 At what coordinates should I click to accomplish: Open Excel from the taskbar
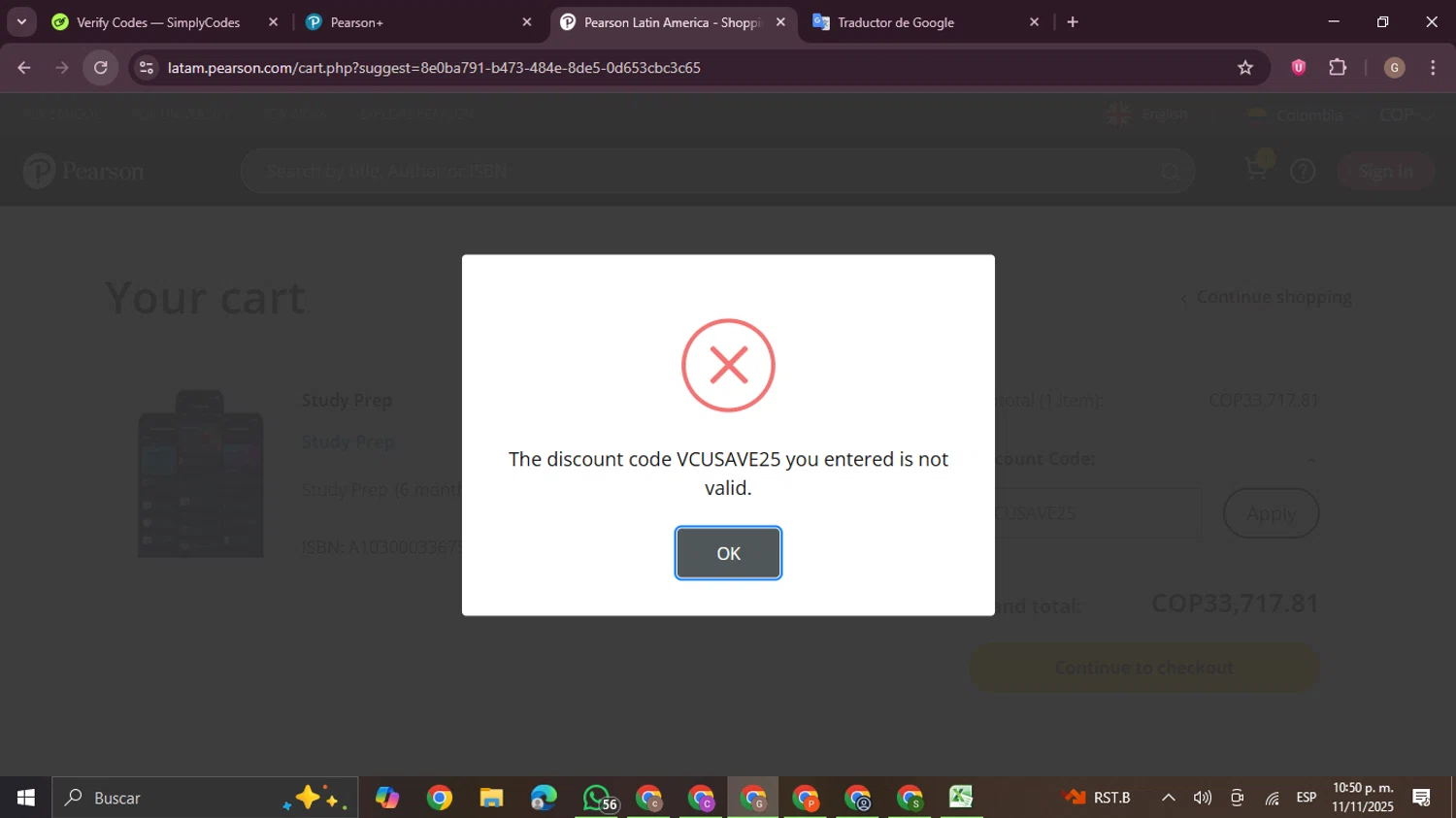tap(961, 798)
